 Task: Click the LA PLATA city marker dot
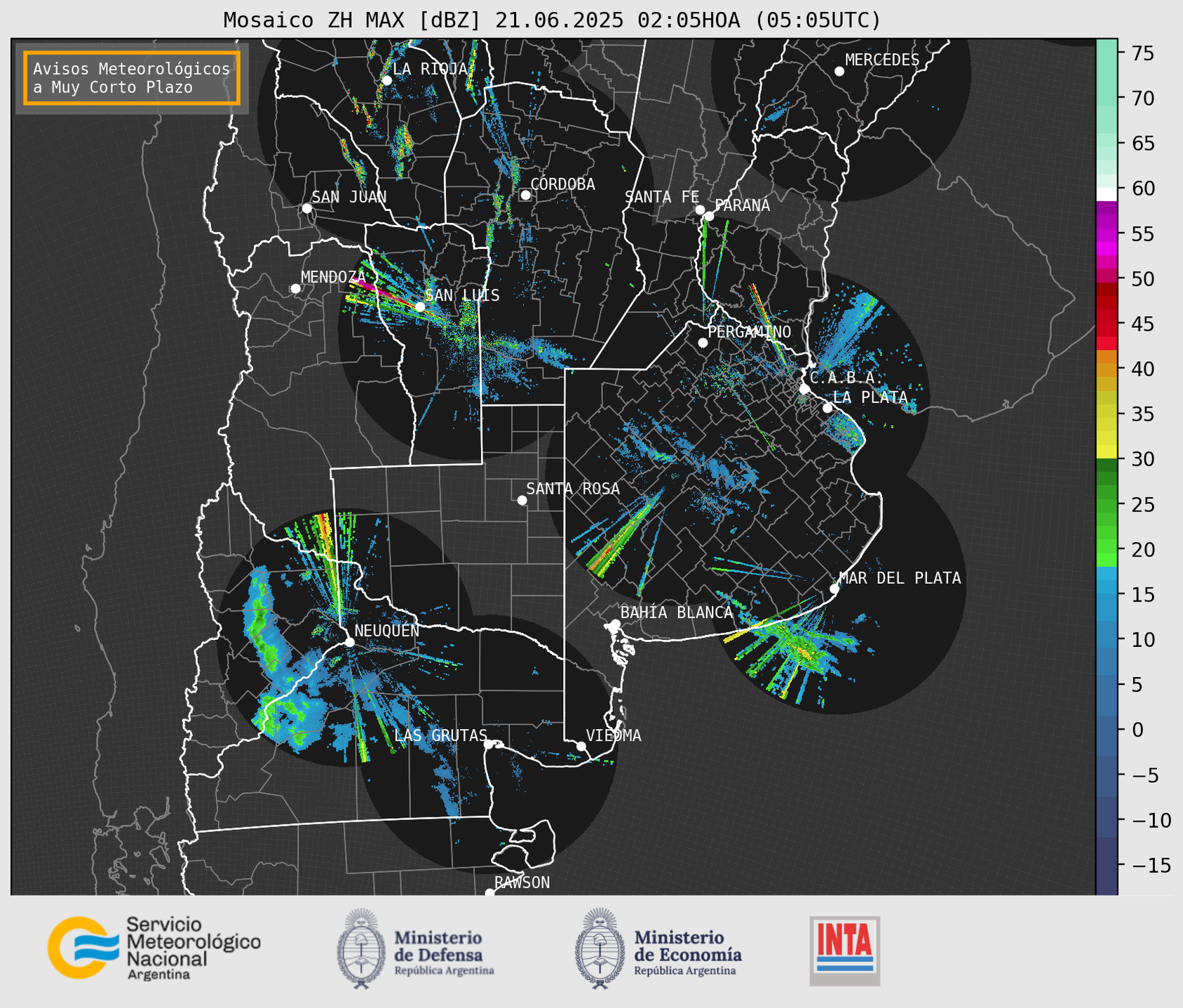coord(827,408)
